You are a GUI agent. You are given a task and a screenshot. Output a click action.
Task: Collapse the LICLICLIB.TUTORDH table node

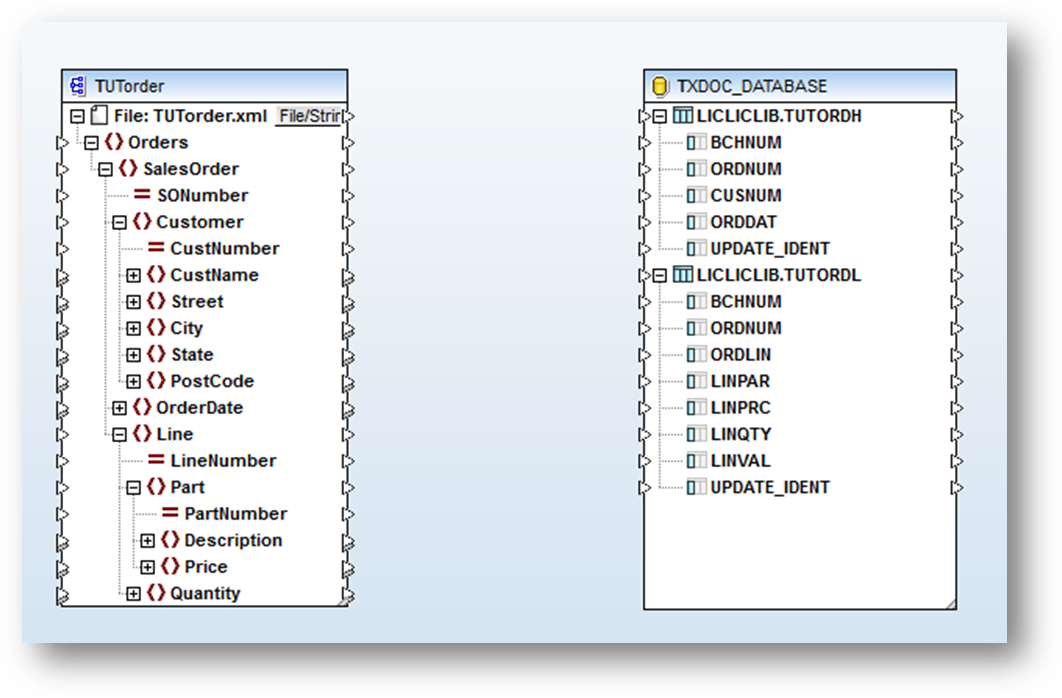[660, 116]
